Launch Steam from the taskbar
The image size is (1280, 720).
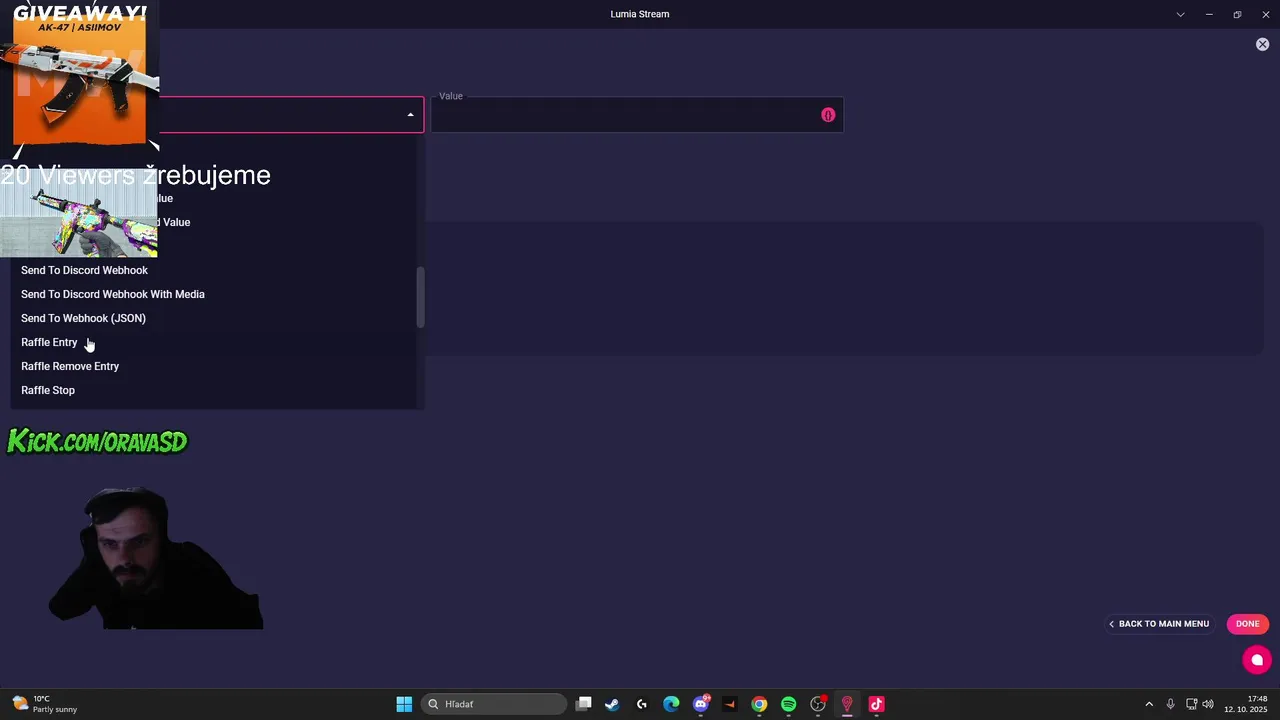point(612,704)
